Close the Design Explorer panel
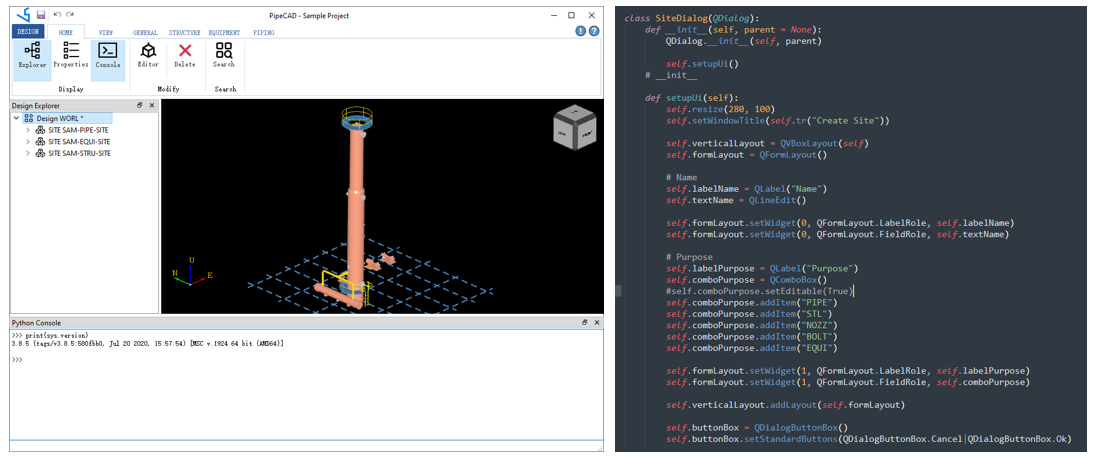This screenshot has height=457, width=1102. pos(151,105)
